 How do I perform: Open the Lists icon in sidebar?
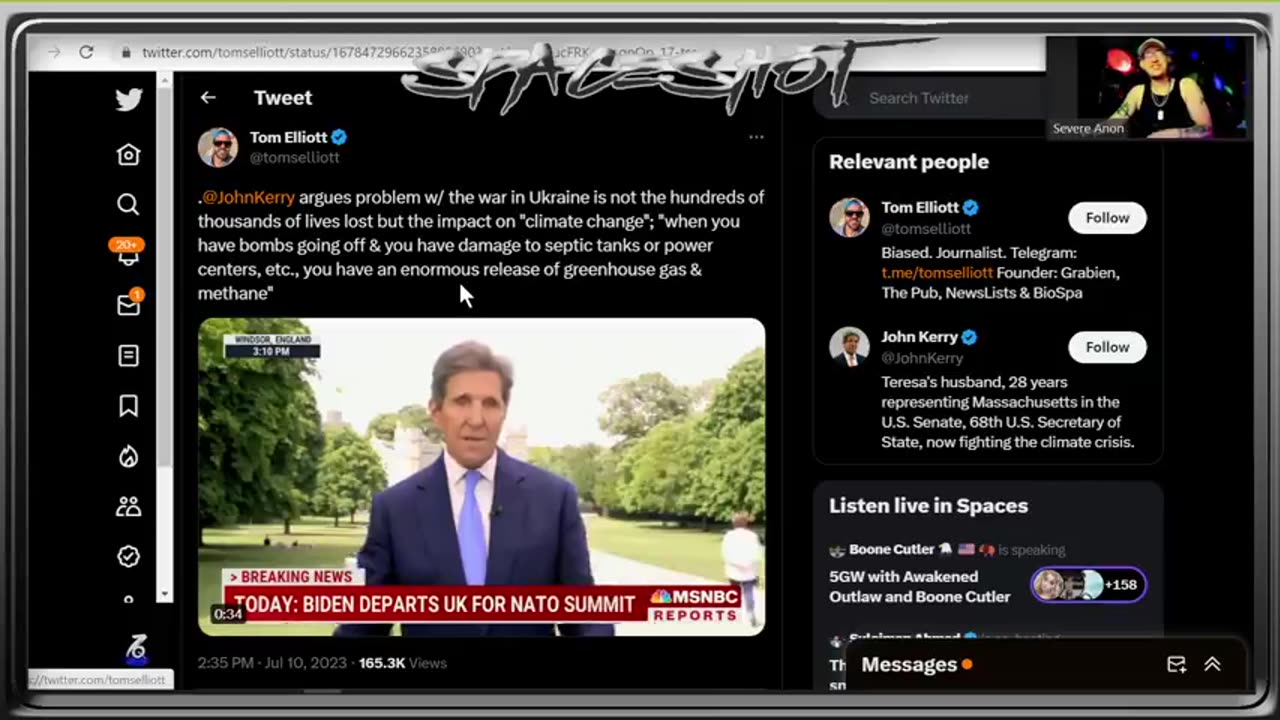click(128, 355)
